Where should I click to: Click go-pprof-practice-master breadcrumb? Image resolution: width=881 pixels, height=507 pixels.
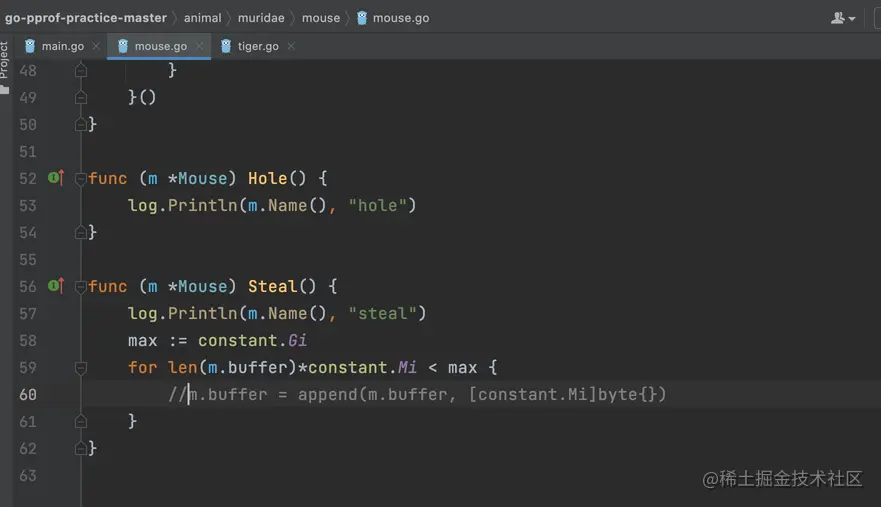tap(86, 18)
